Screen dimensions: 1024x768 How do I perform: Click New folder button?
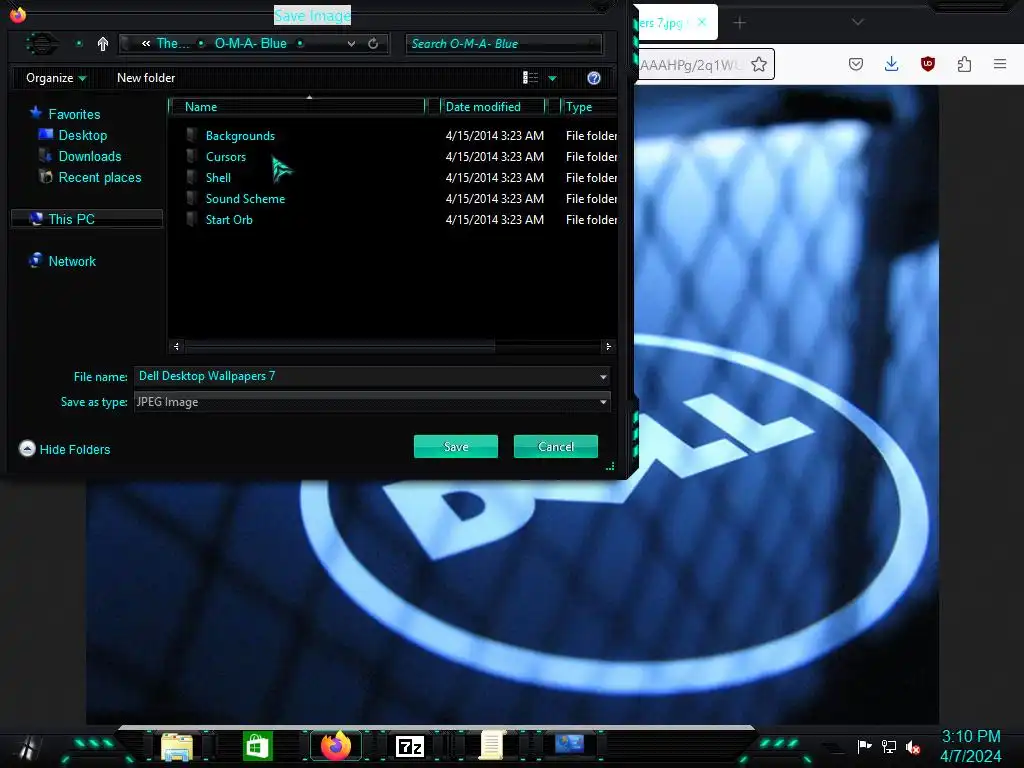146,78
